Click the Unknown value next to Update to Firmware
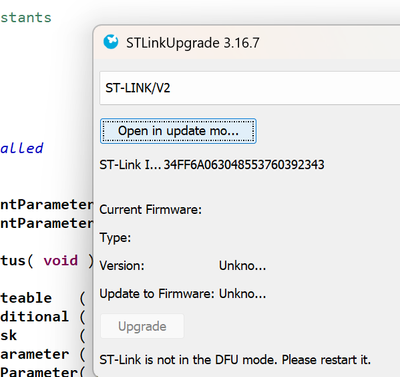The height and width of the screenshot is (377, 400). pos(242,294)
